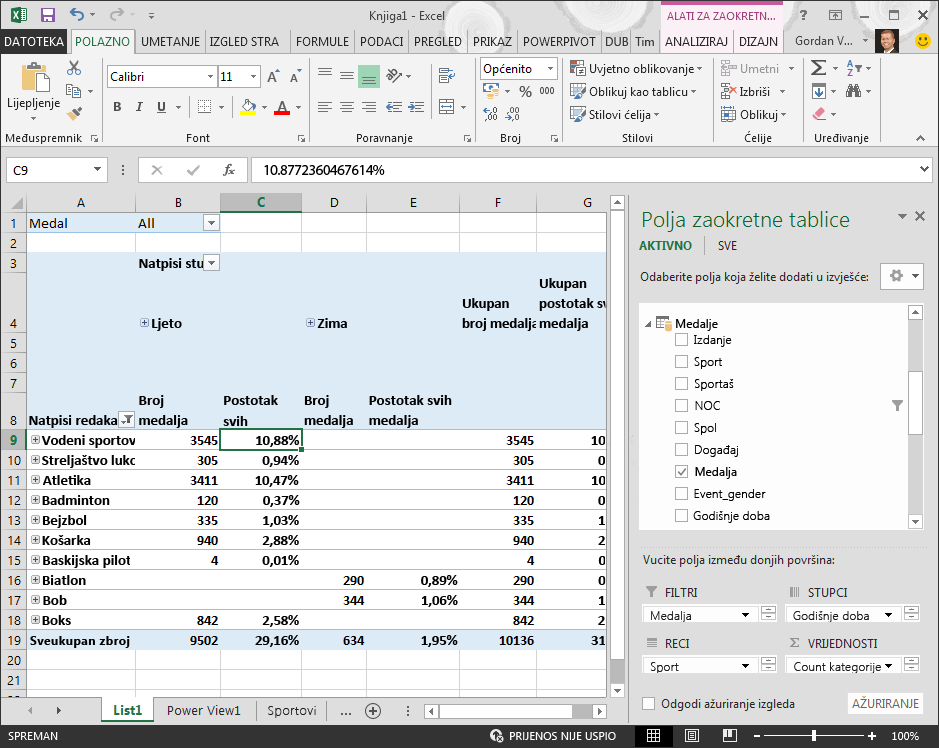Screen dimensions: 939x748
Task: Switch to the PODACI ribbon tab
Action: point(381,41)
